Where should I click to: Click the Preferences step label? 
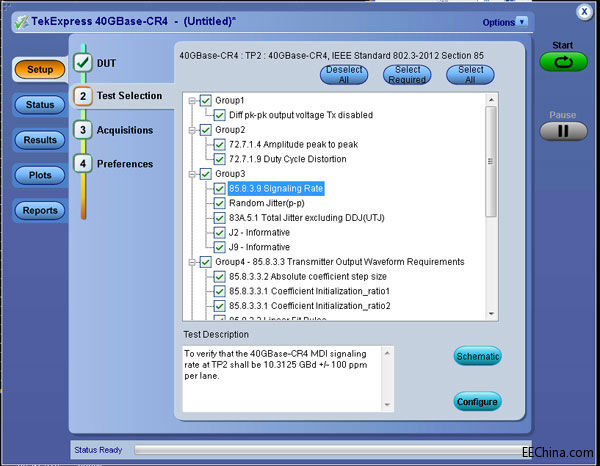(x=125, y=164)
